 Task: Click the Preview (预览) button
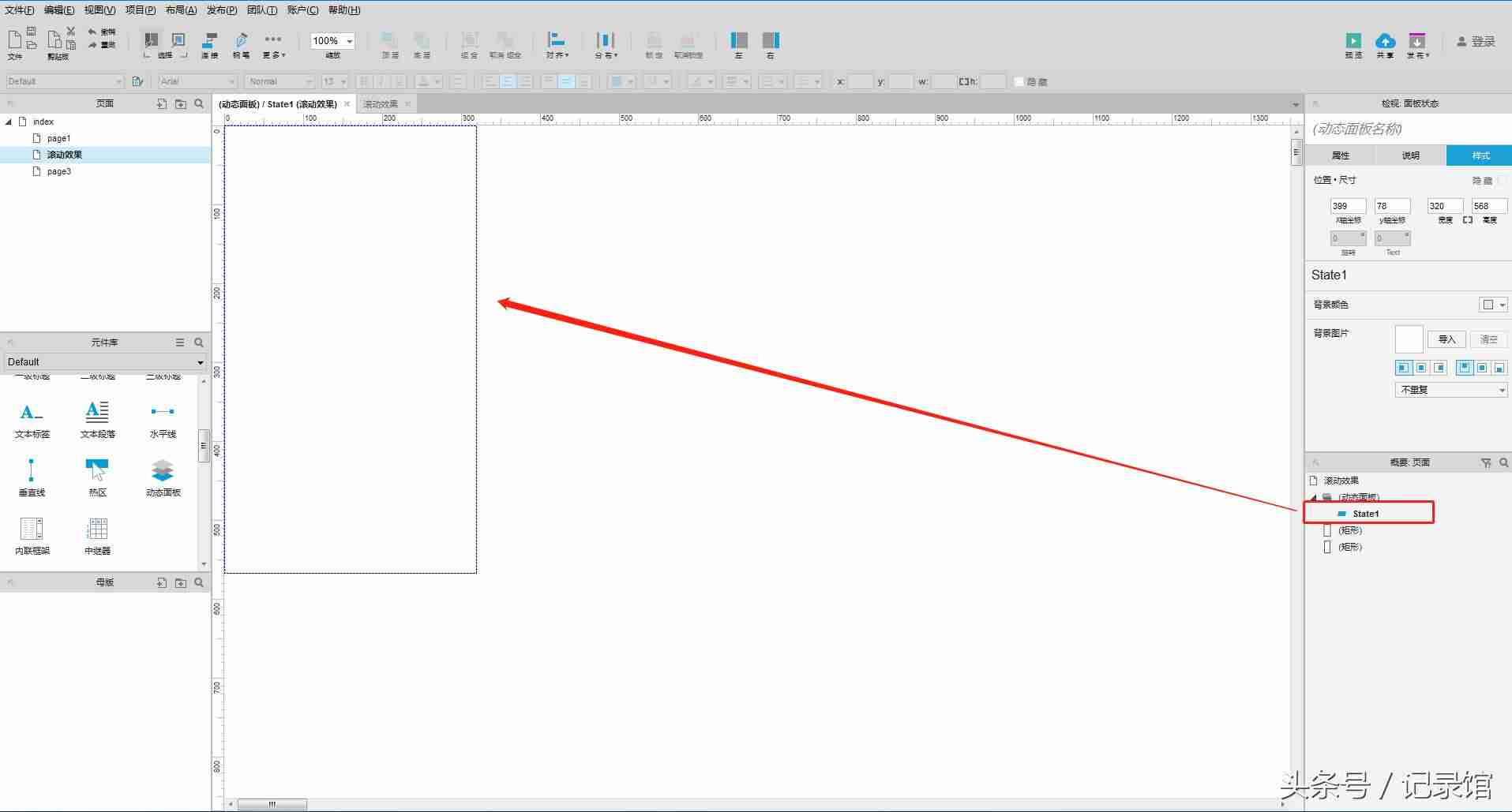pos(1353,45)
